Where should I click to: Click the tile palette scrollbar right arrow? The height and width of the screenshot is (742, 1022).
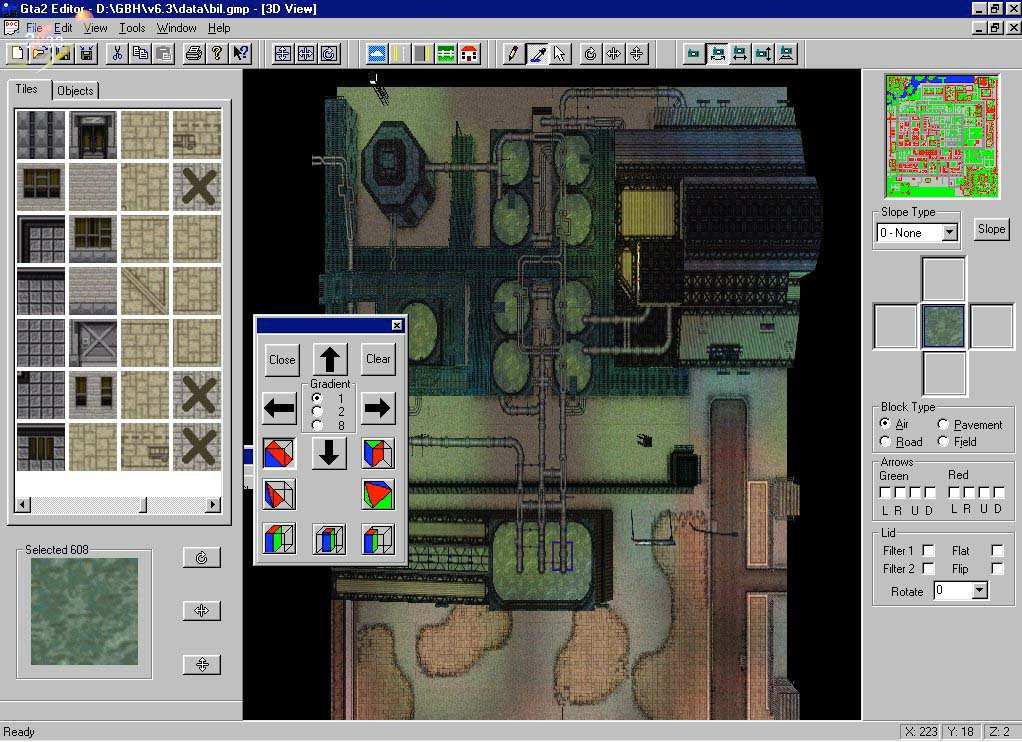pyautogui.click(x=213, y=505)
